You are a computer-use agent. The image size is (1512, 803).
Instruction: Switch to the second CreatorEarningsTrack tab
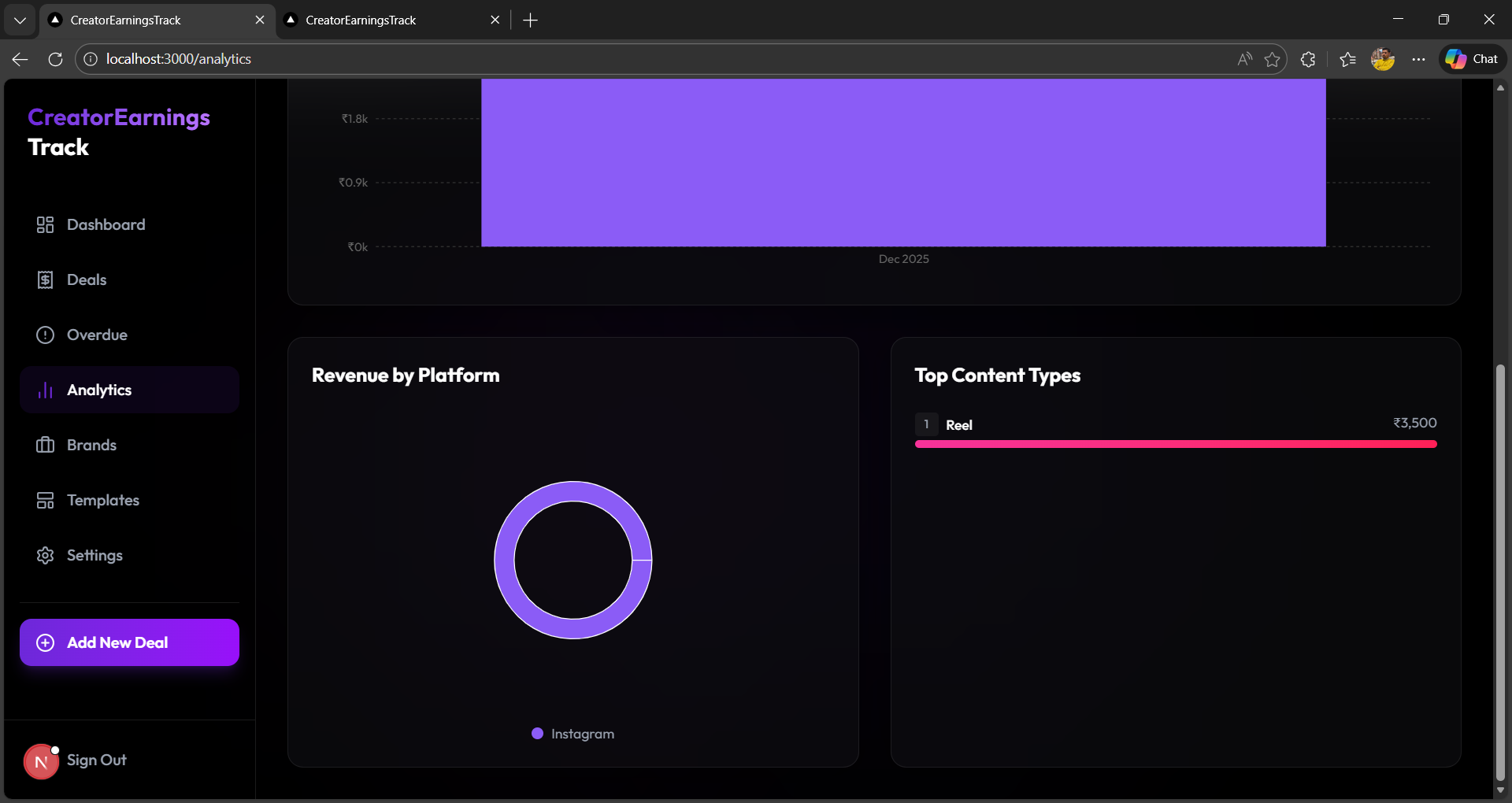370,20
